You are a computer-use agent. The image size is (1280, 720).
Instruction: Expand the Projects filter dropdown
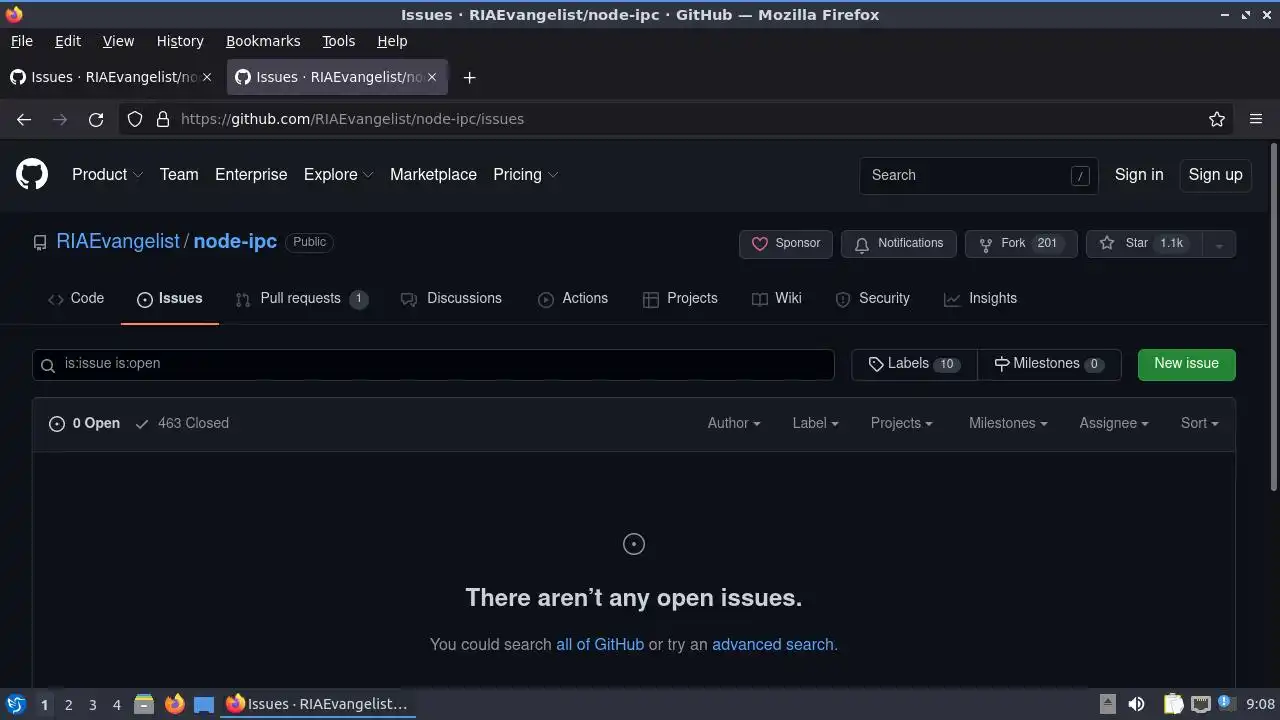(901, 423)
